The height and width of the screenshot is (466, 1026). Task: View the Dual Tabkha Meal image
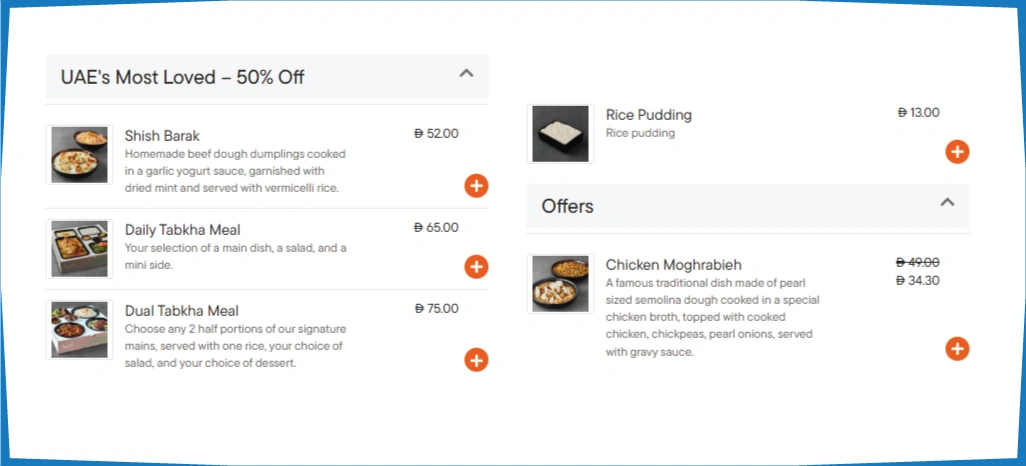79,329
